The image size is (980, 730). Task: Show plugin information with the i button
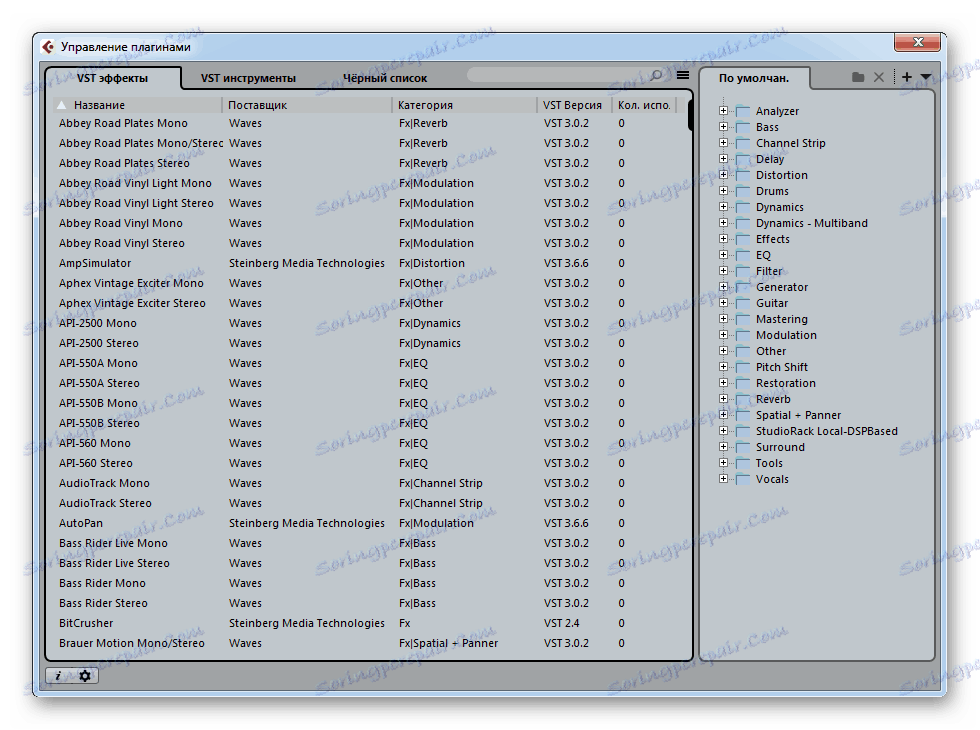(58, 676)
